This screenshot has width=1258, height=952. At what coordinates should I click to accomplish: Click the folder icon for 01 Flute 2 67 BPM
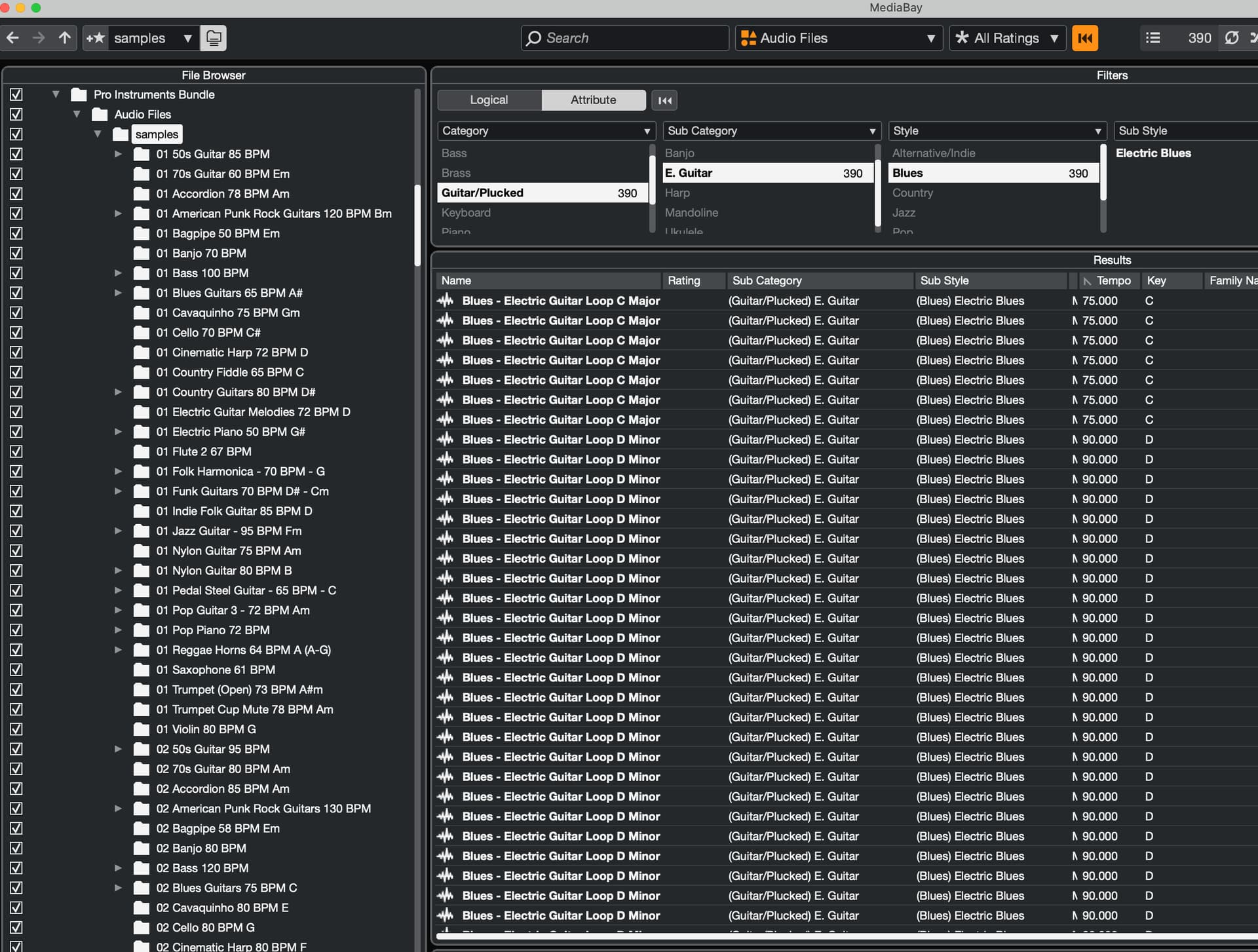pos(142,452)
